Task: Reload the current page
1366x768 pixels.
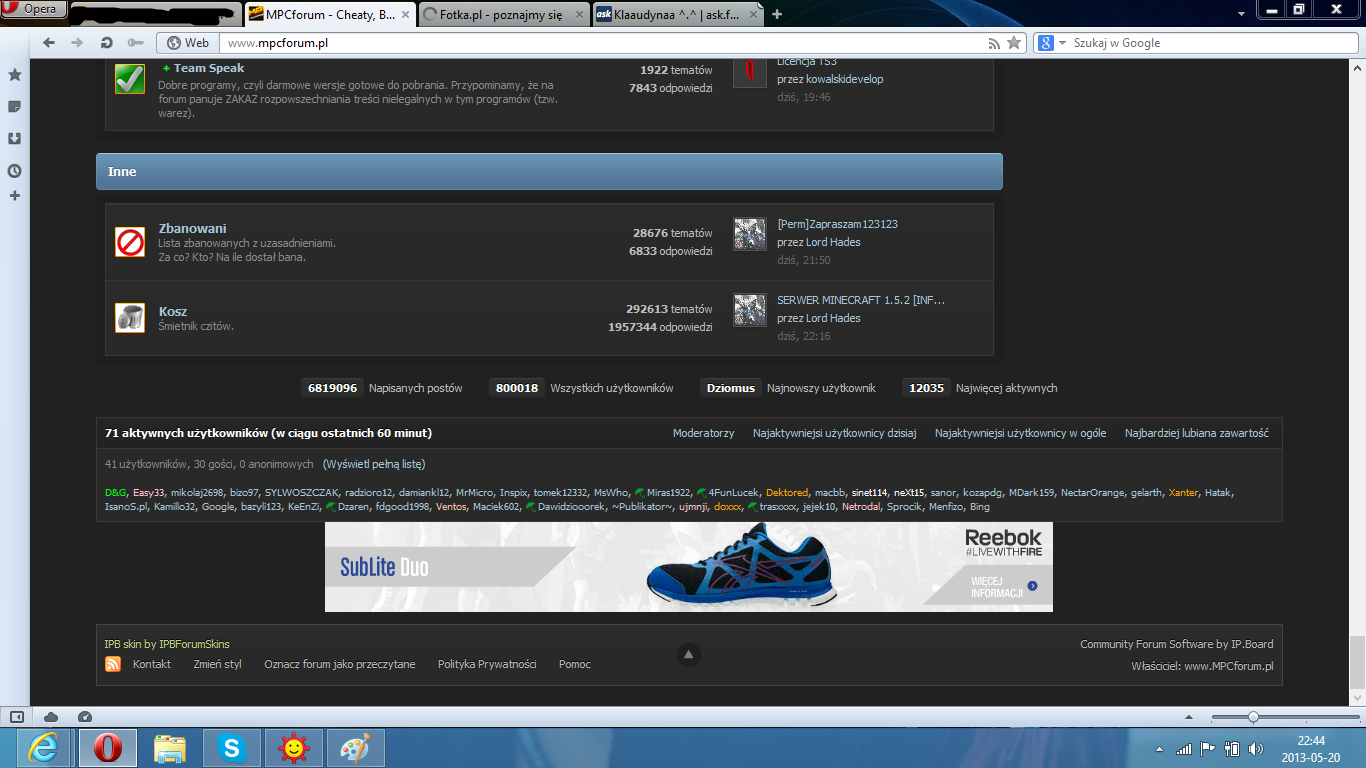Action: [x=106, y=43]
